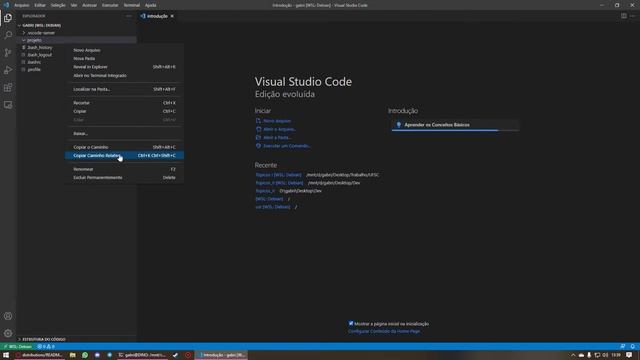
Task: Choose Novo Arquivo in context menu
Action: click(x=124, y=50)
